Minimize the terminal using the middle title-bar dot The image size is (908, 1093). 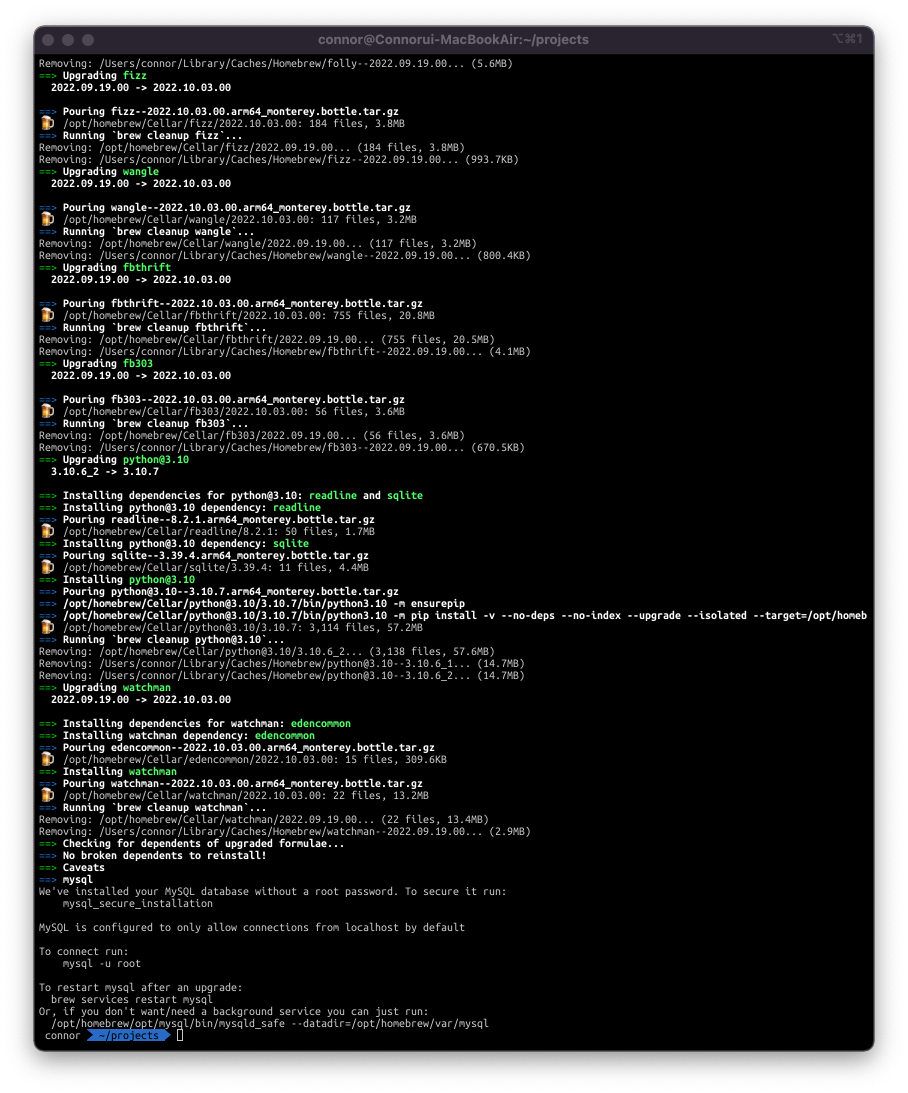pos(68,40)
